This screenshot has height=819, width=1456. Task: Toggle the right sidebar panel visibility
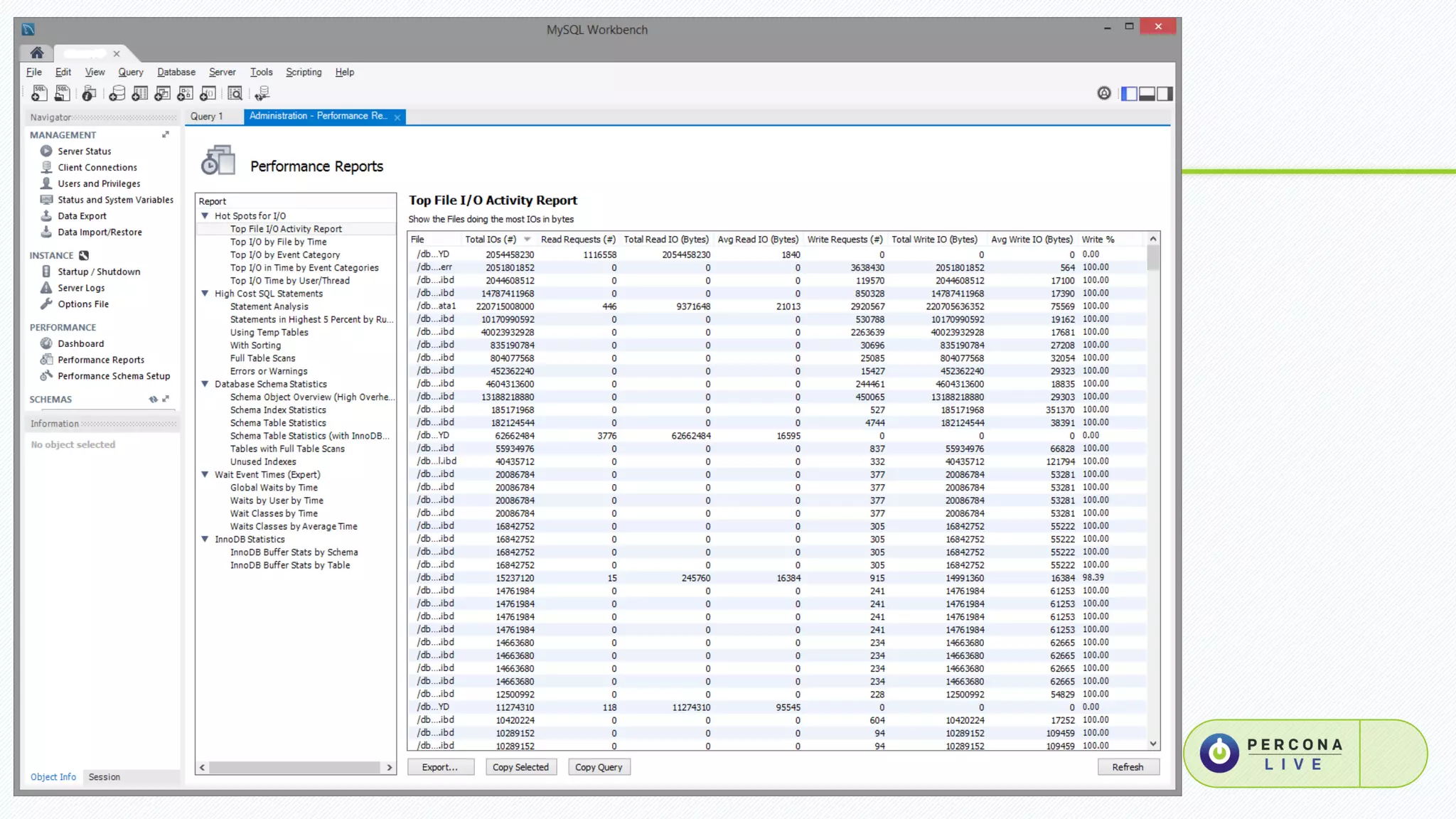(1165, 94)
